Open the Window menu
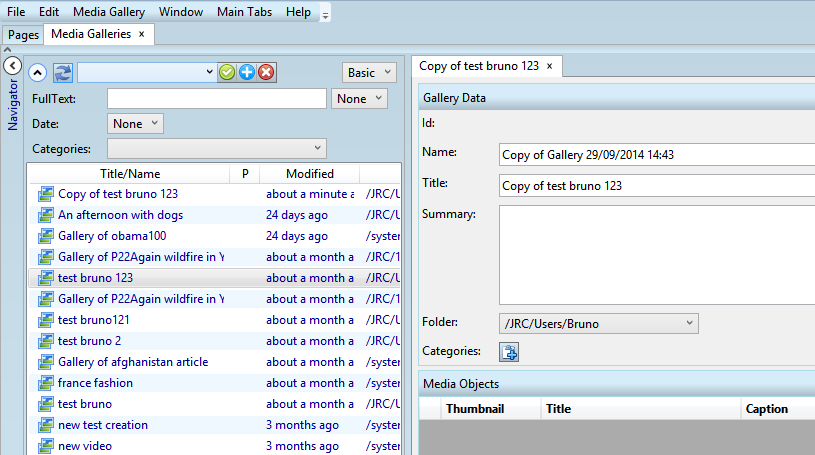This screenshot has height=455, width=815. click(181, 11)
